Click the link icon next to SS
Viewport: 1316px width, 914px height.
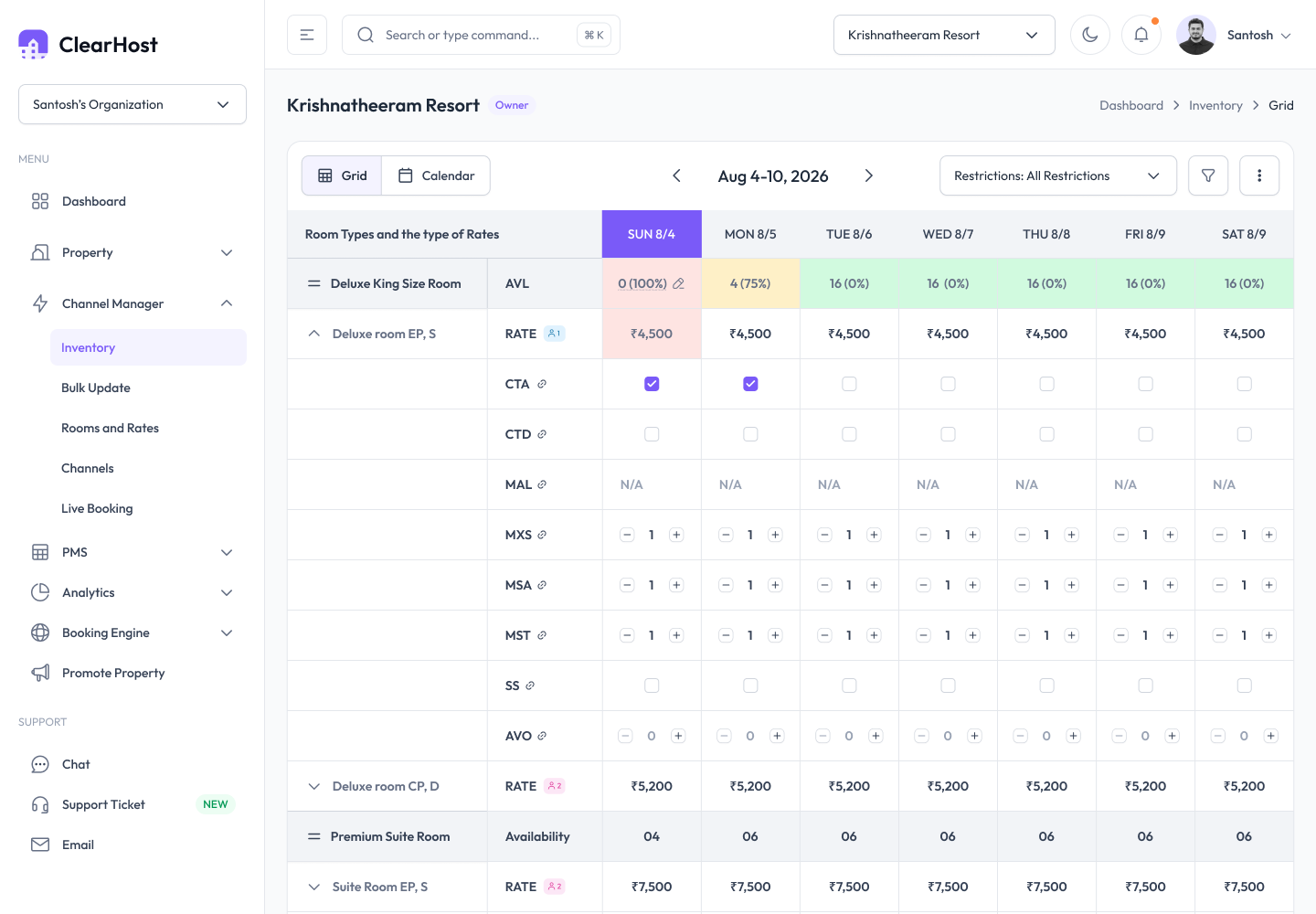click(530, 685)
